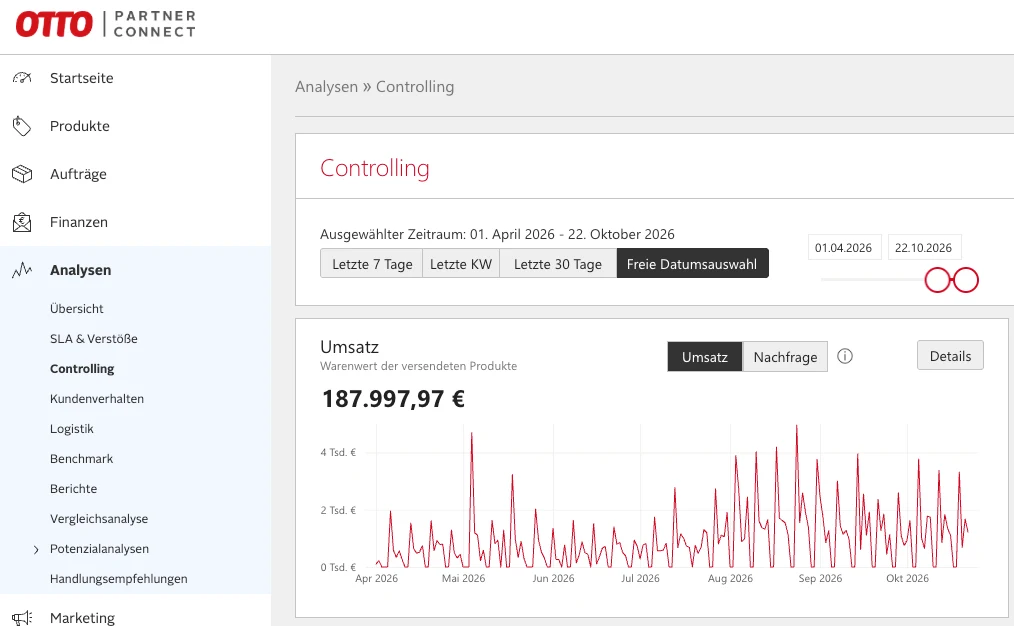Open Startseite in the sidebar

(81, 78)
